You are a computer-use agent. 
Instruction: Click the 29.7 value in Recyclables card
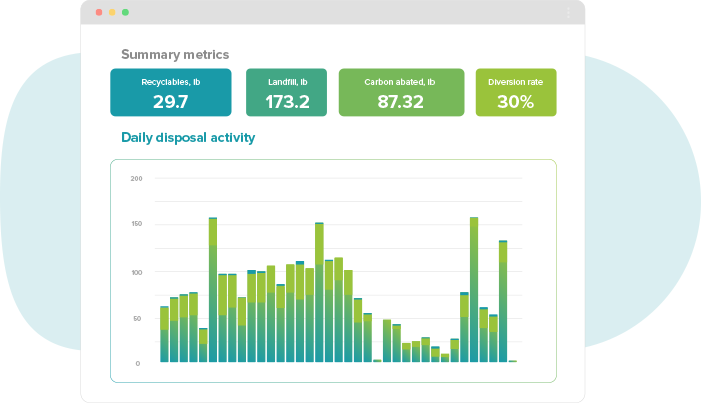pyautogui.click(x=170, y=101)
